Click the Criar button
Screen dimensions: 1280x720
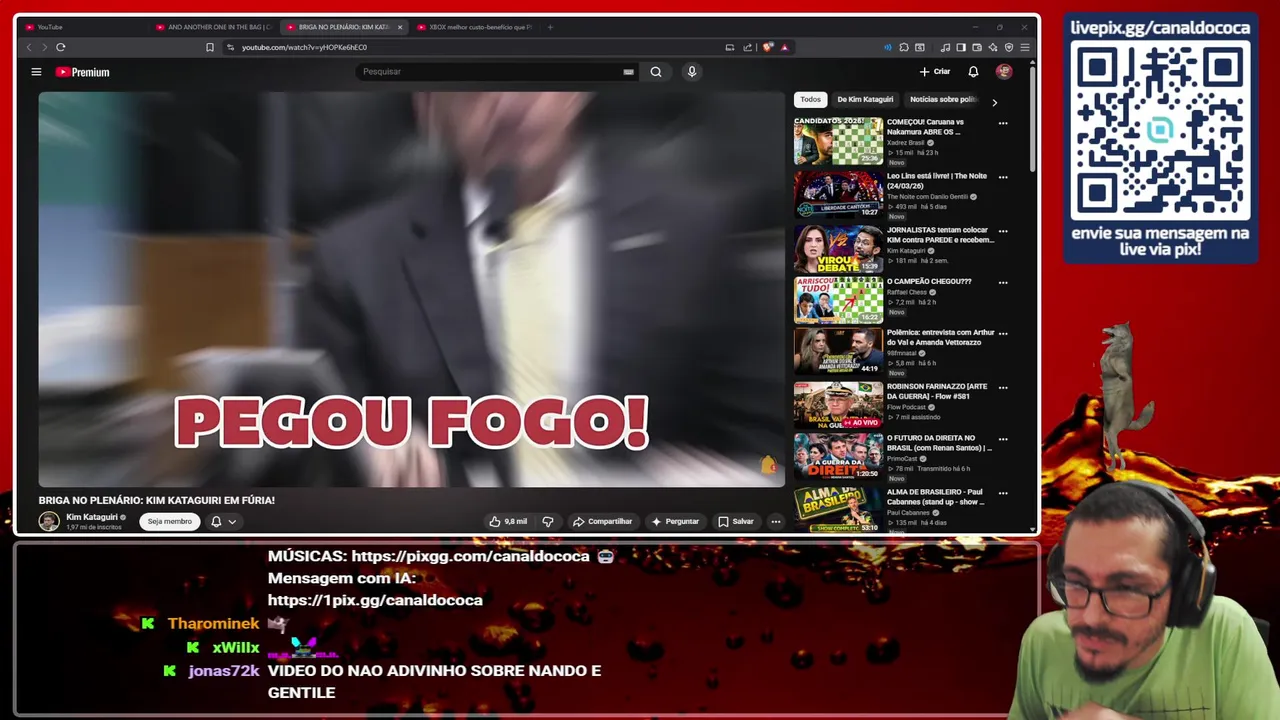[935, 72]
